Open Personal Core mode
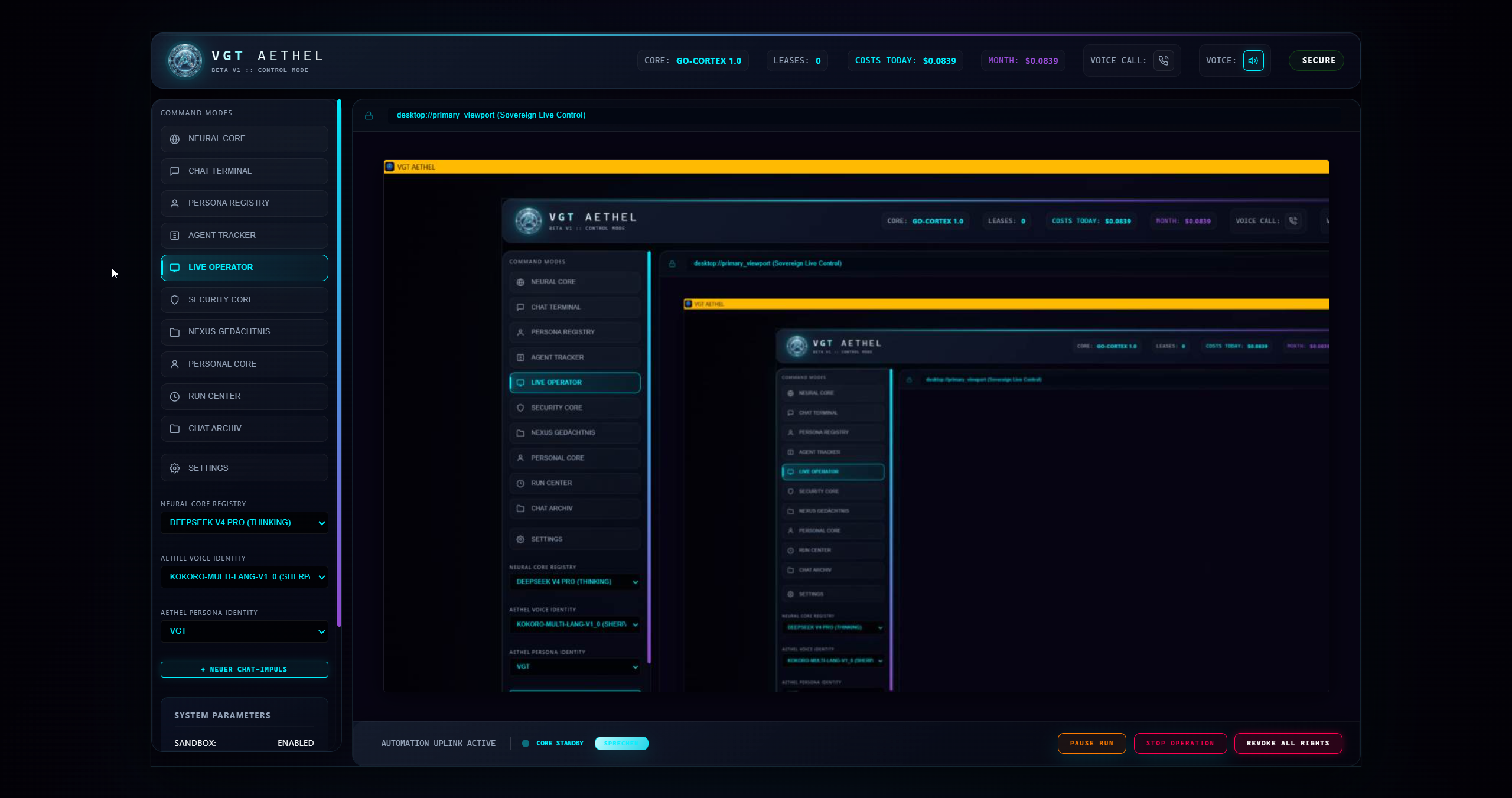Screen dimensions: 1512x798 244,364
